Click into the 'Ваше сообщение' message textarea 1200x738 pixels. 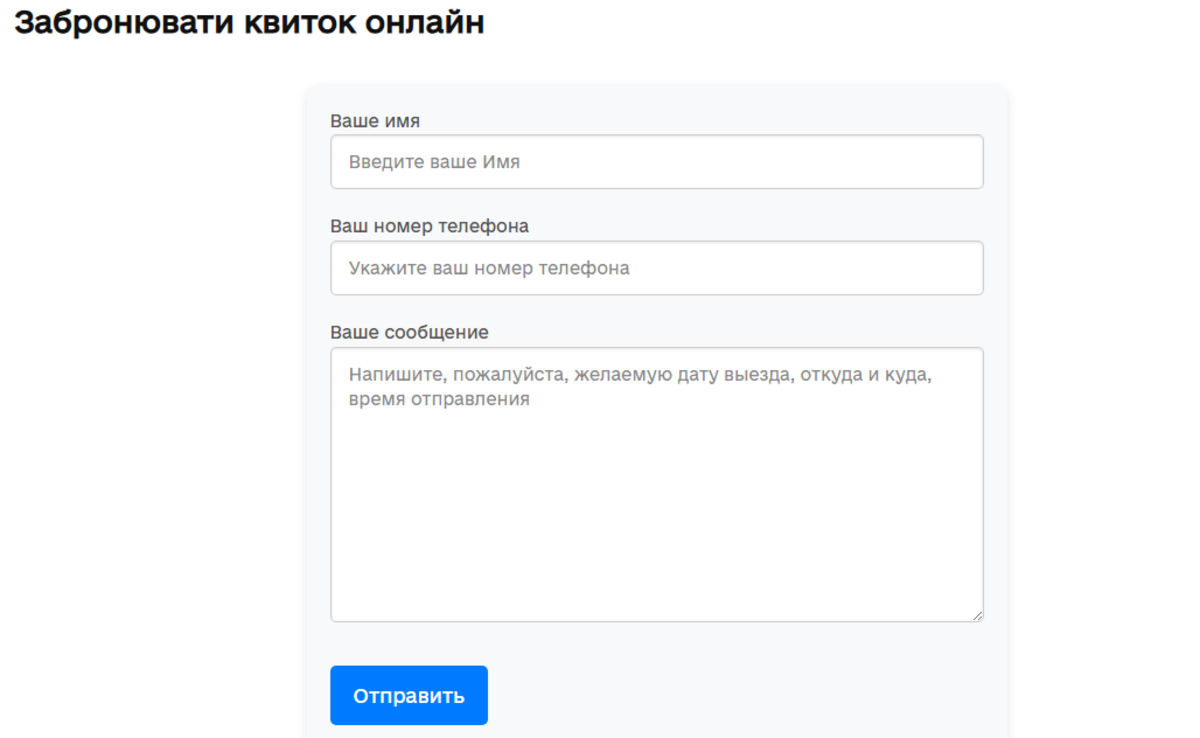pos(656,485)
